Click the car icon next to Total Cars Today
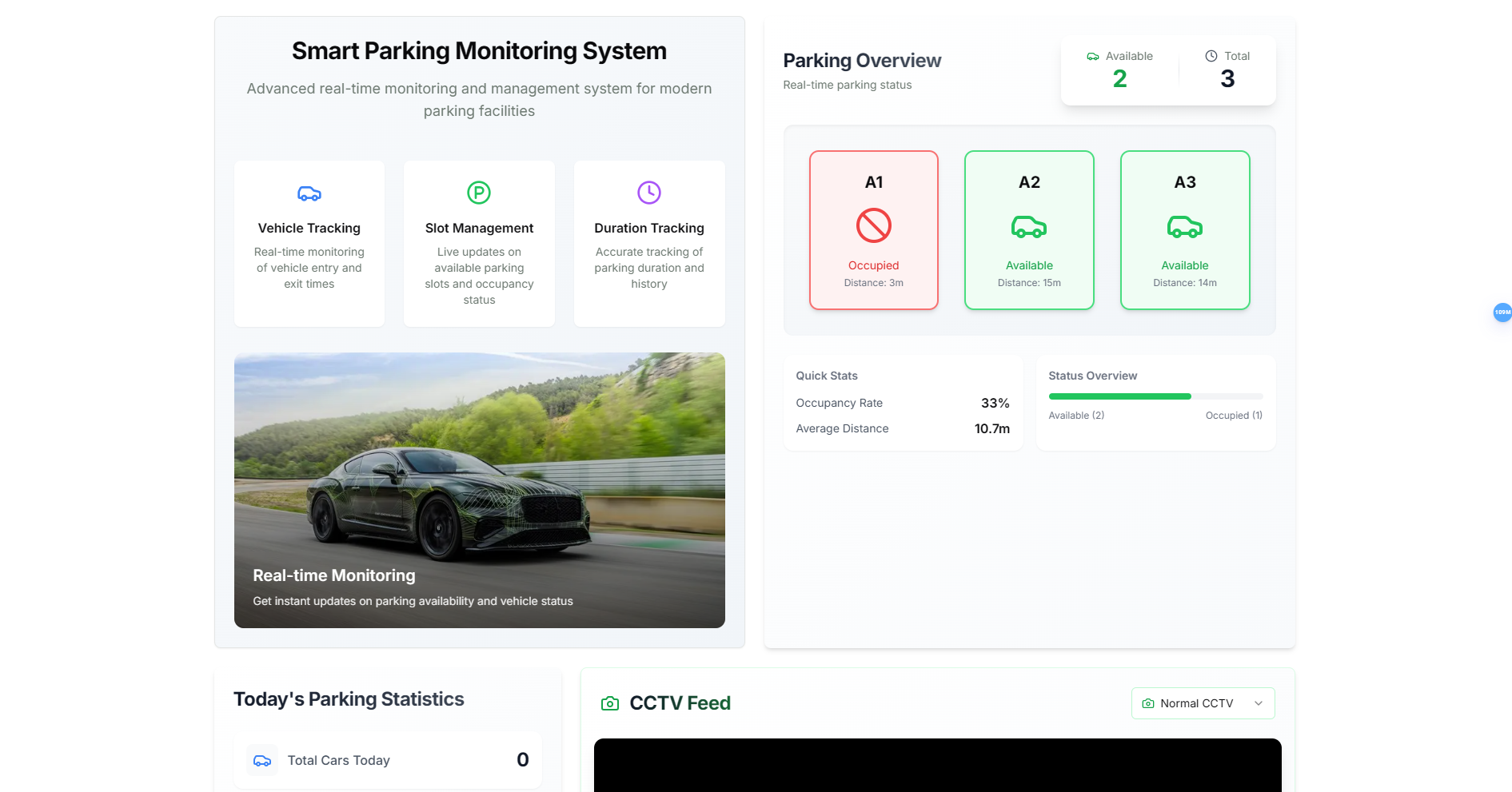Screen dimensions: 1512x792 262,761
